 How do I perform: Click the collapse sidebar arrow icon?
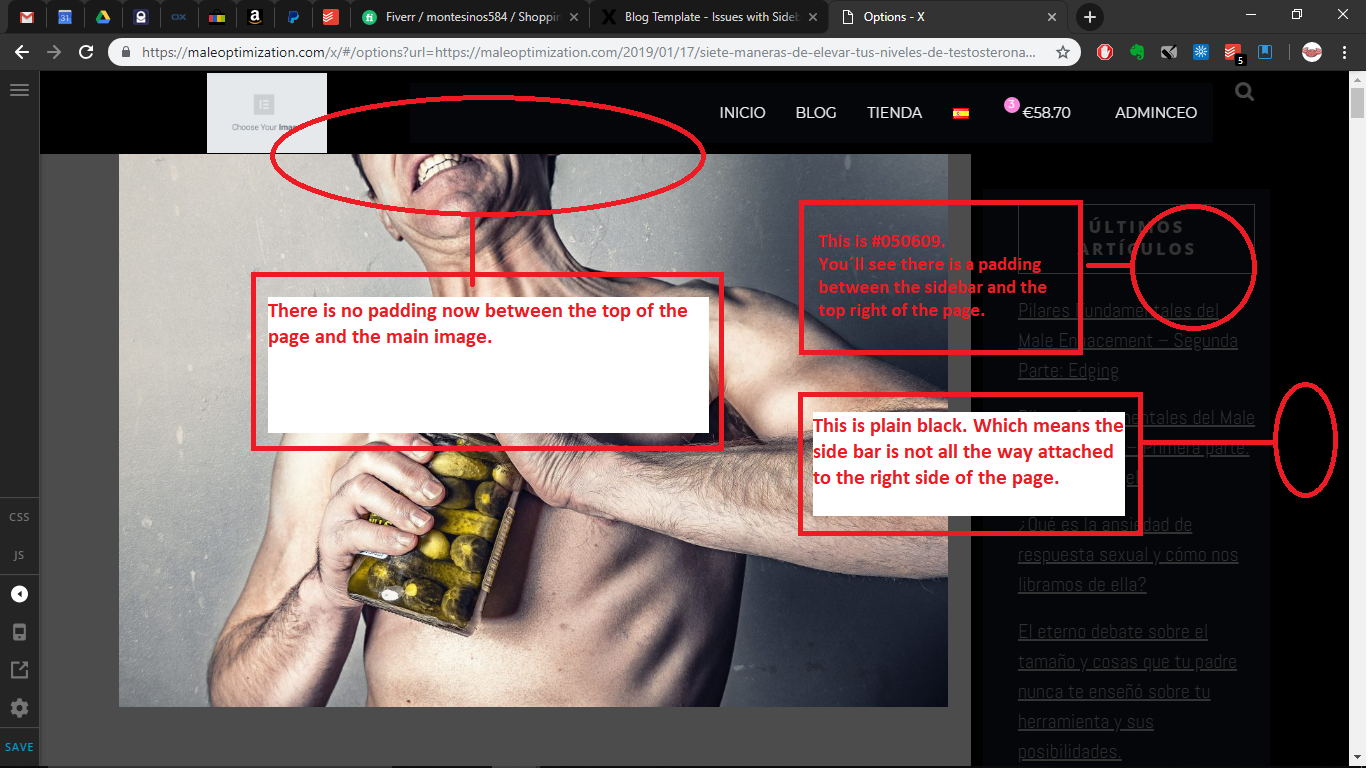click(19, 594)
